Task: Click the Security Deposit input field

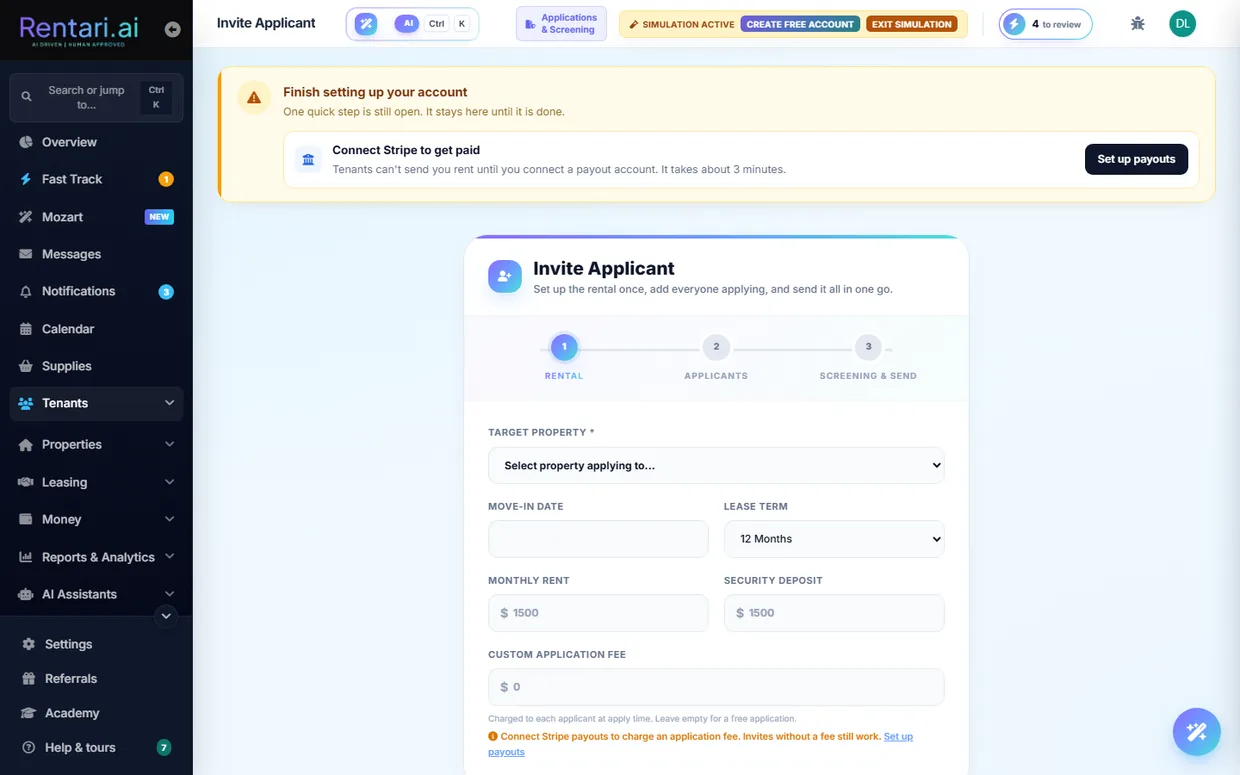Action: click(x=834, y=613)
